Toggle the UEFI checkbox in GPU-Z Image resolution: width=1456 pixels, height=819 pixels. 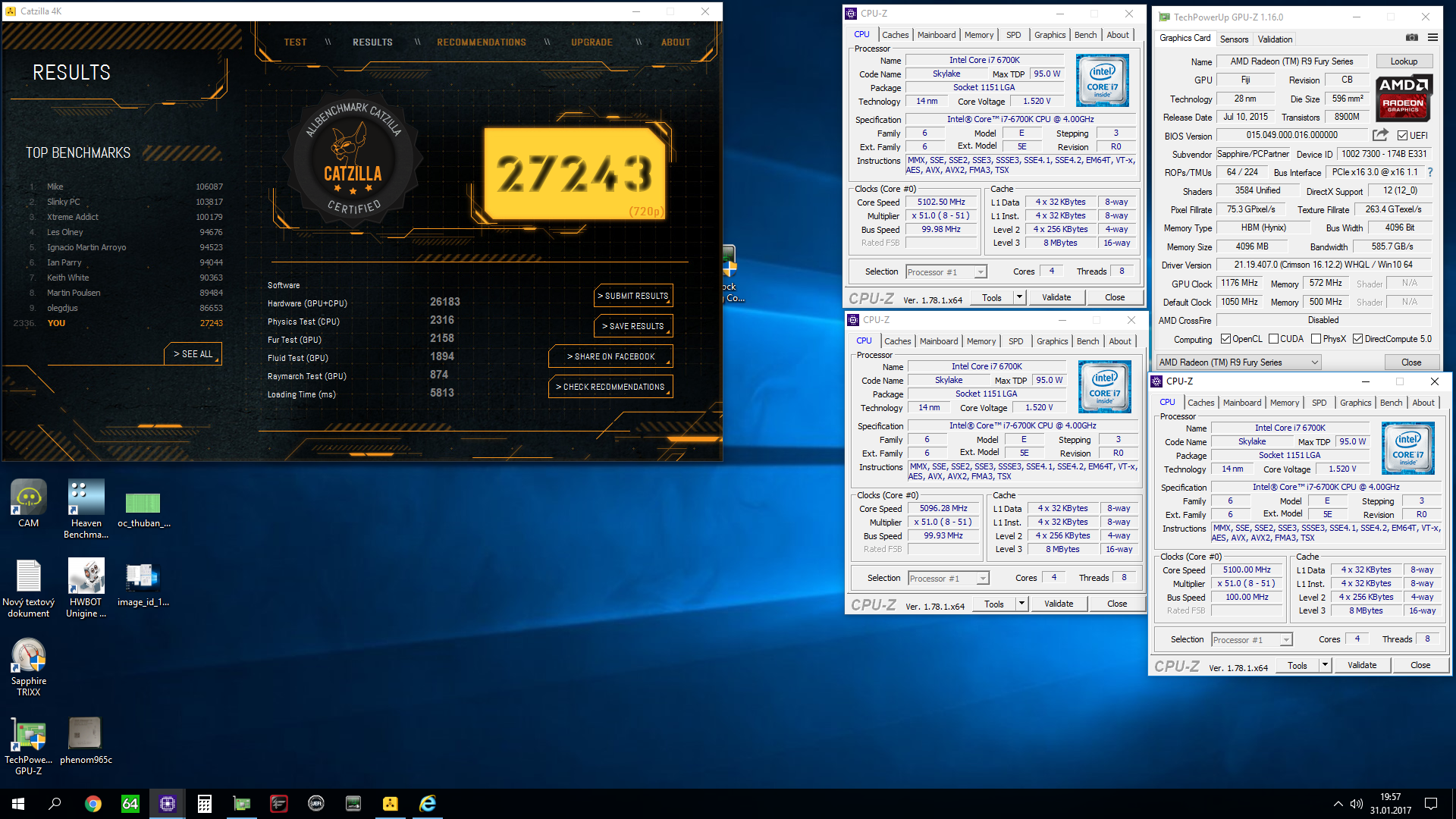click(1402, 136)
